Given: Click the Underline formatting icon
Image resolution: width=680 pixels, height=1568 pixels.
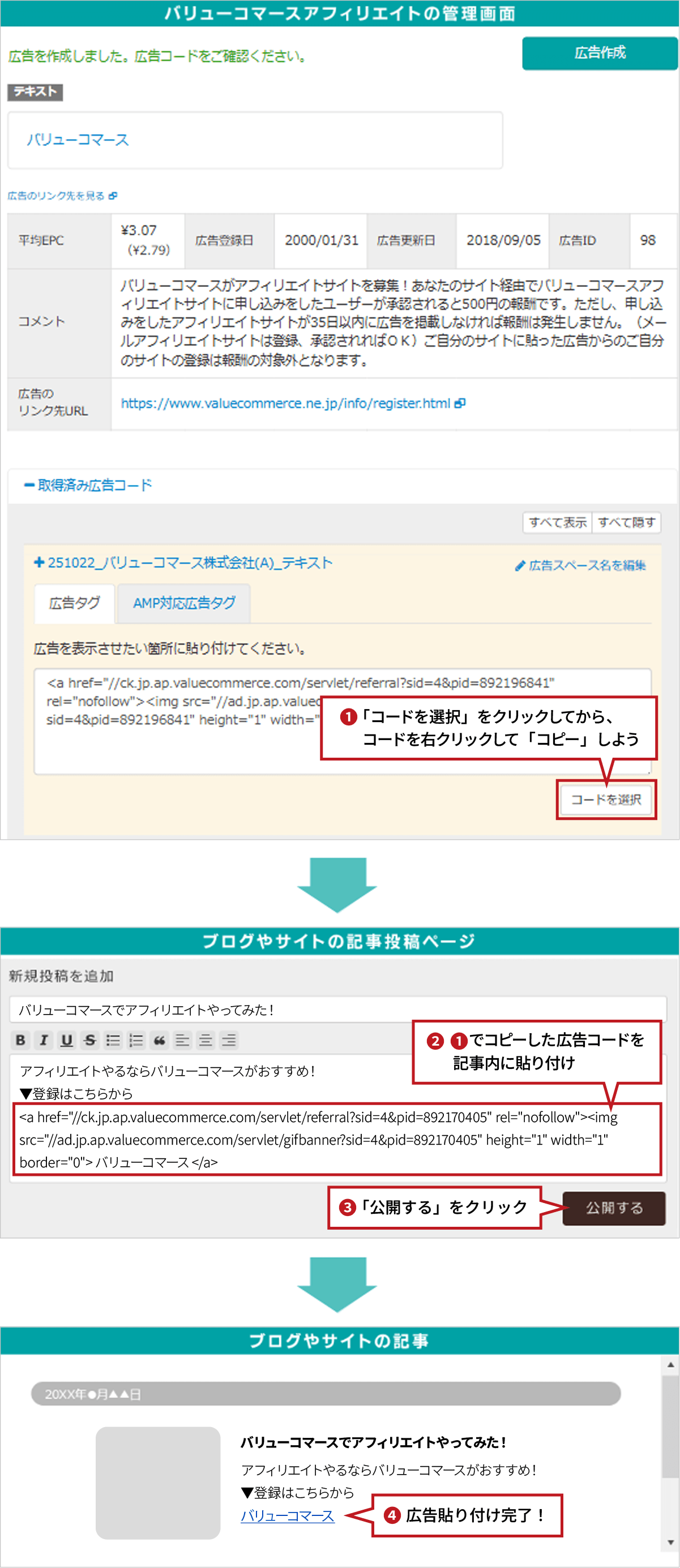Looking at the screenshot, I should pyautogui.click(x=67, y=1039).
